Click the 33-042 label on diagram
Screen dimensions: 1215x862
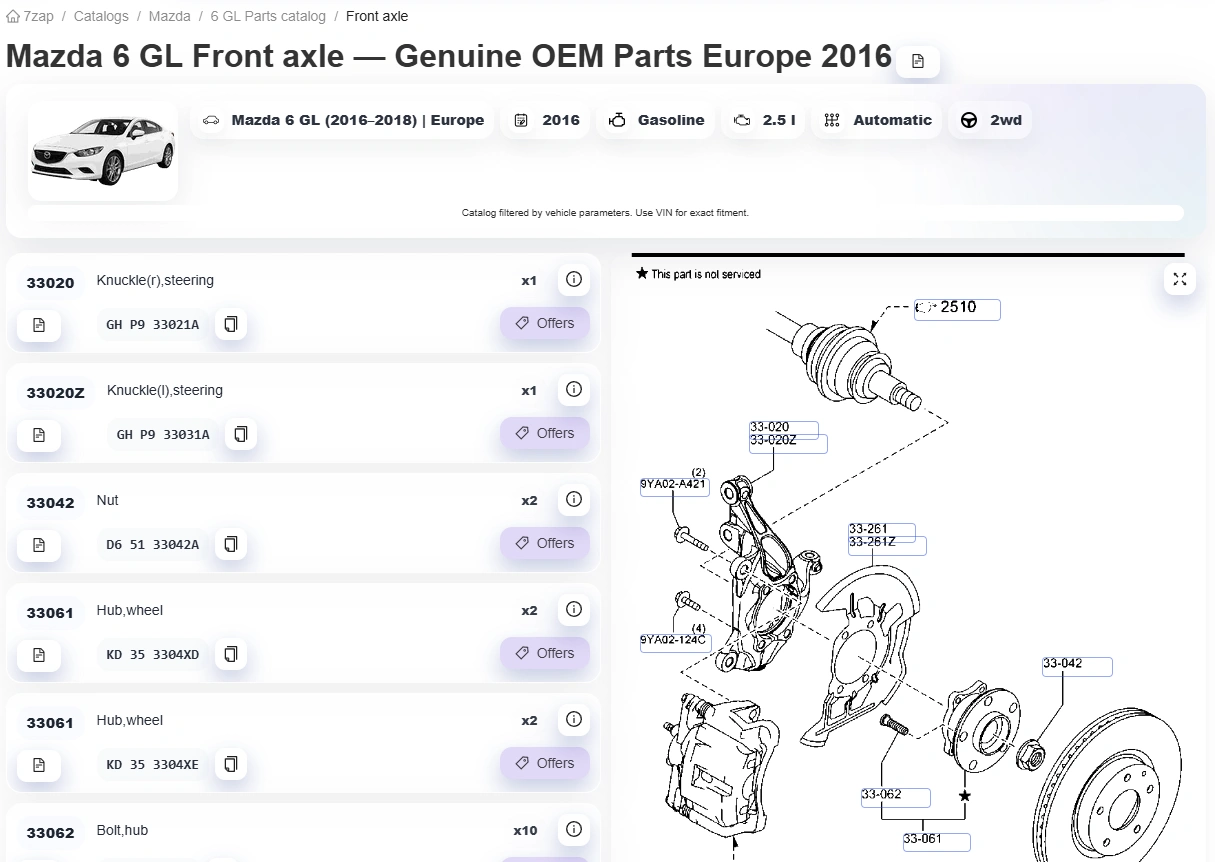pyautogui.click(x=1077, y=666)
